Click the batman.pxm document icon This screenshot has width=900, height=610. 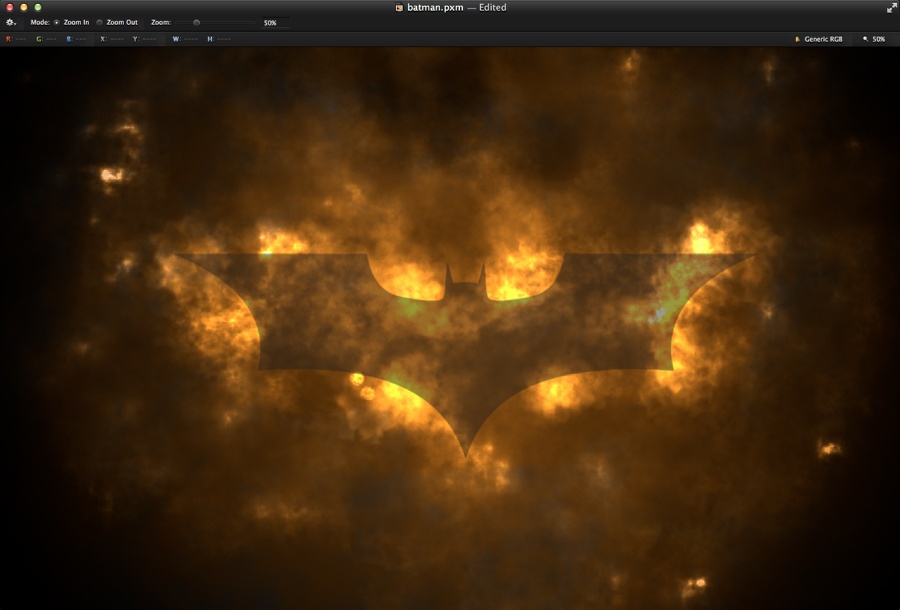click(x=399, y=7)
